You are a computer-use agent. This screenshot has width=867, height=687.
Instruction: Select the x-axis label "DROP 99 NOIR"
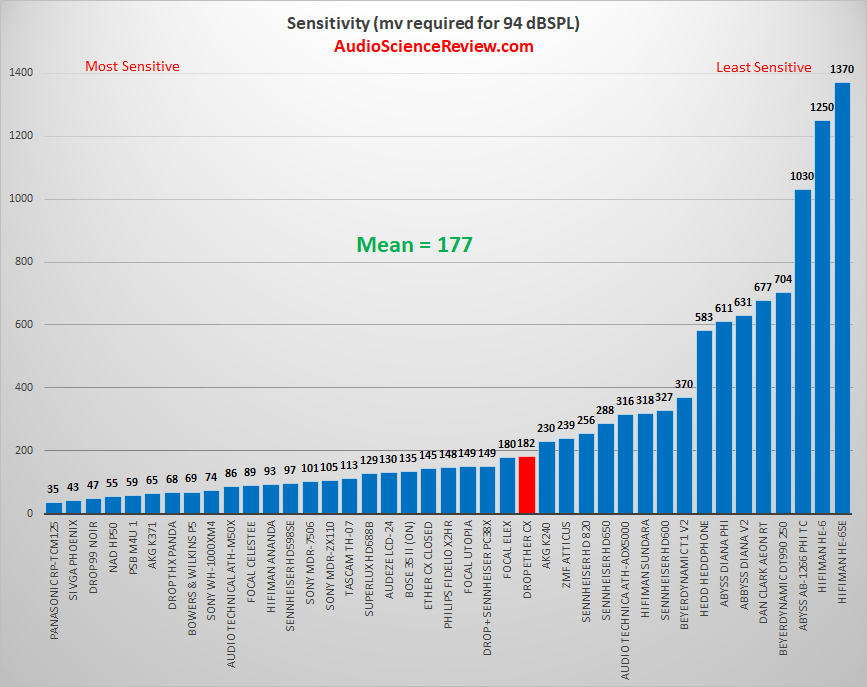click(93, 557)
